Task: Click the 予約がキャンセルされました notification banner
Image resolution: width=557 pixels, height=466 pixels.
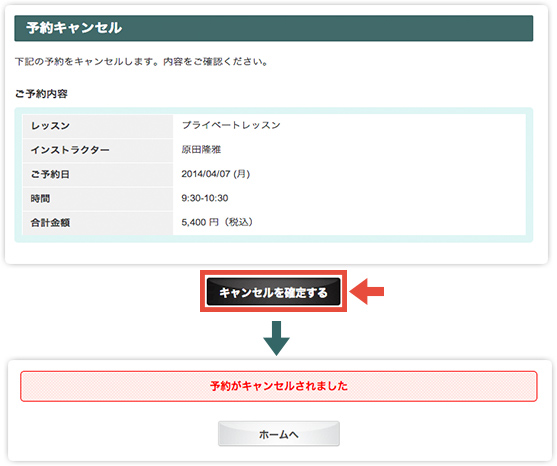Action: (x=279, y=386)
